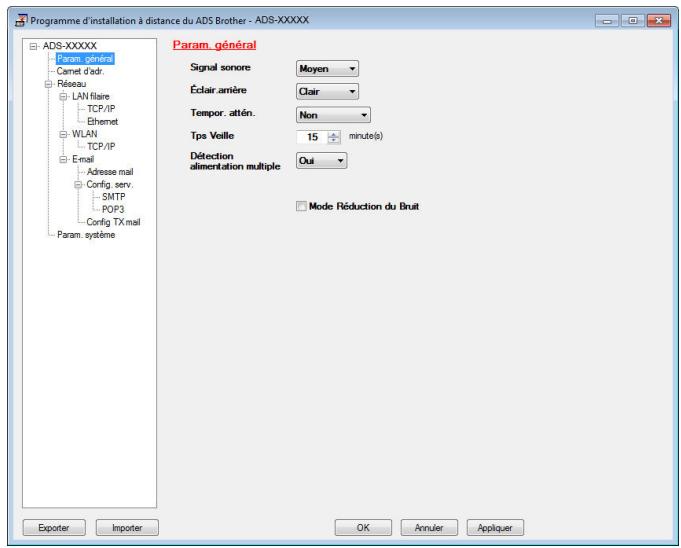Select TCP/IP under WLAN
681x548 pixels.
pyautogui.click(x=101, y=147)
